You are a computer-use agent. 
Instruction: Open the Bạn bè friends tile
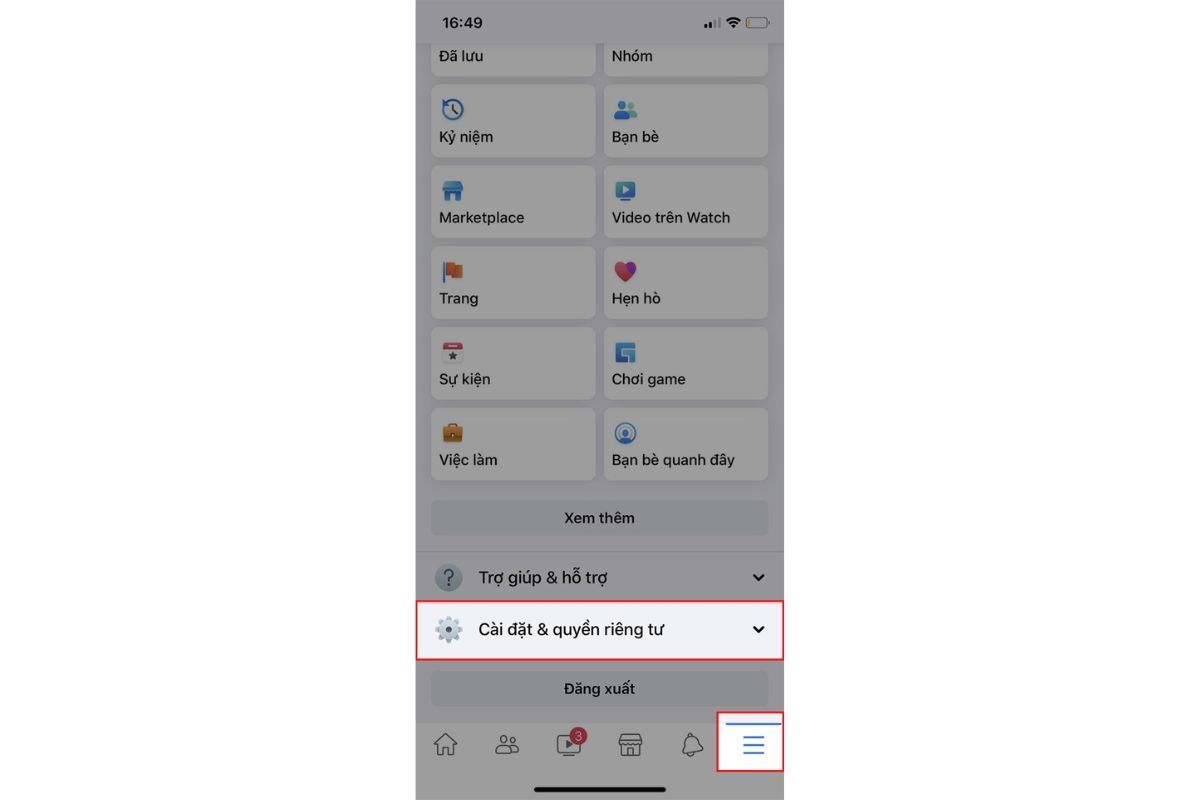click(686, 121)
